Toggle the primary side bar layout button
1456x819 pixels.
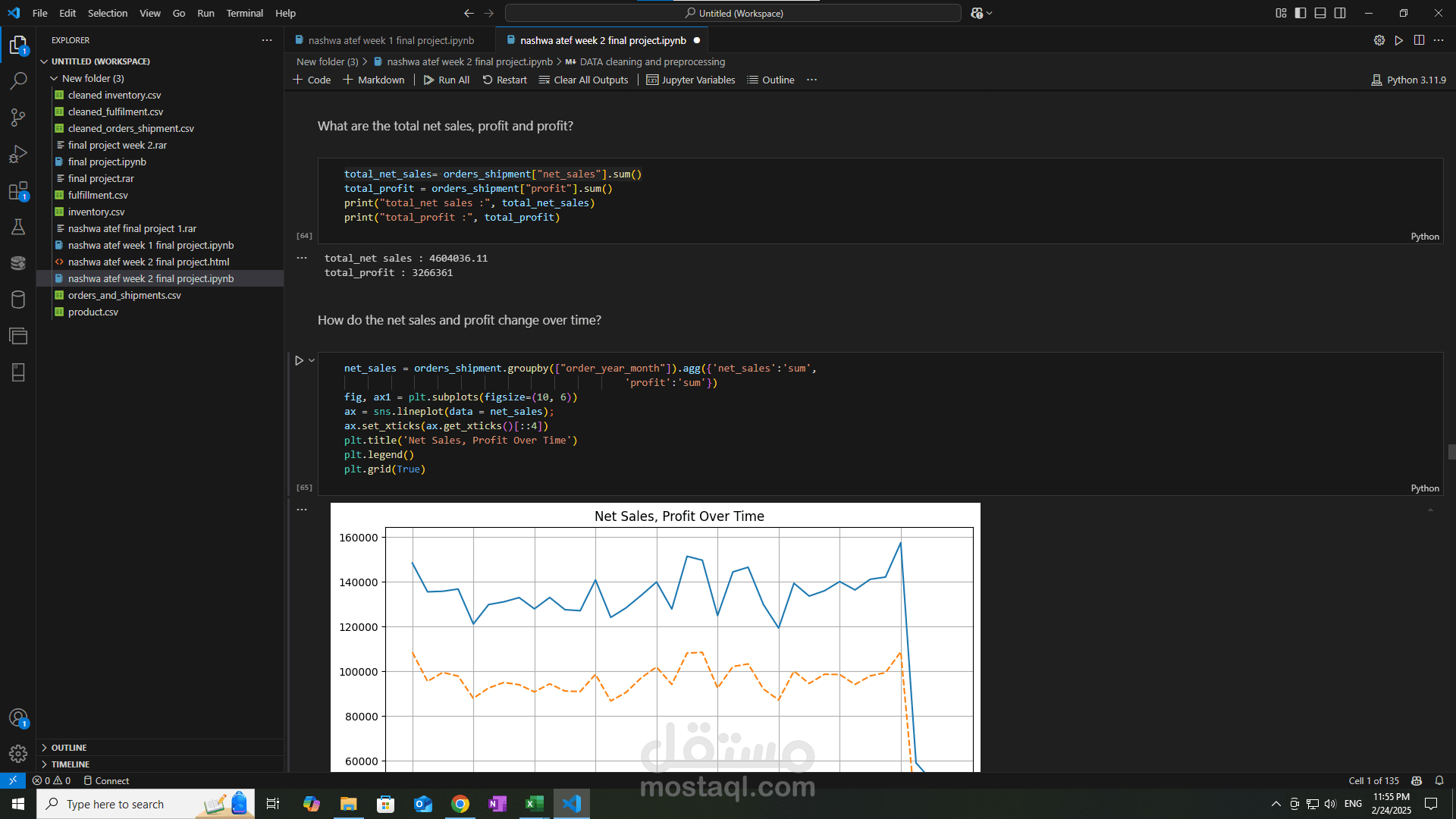pos(1301,13)
